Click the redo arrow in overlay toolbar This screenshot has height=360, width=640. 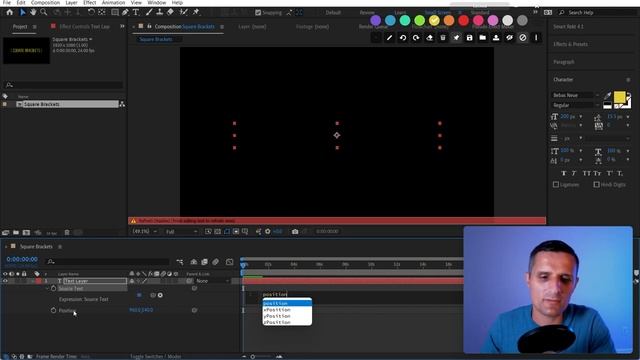(416, 38)
